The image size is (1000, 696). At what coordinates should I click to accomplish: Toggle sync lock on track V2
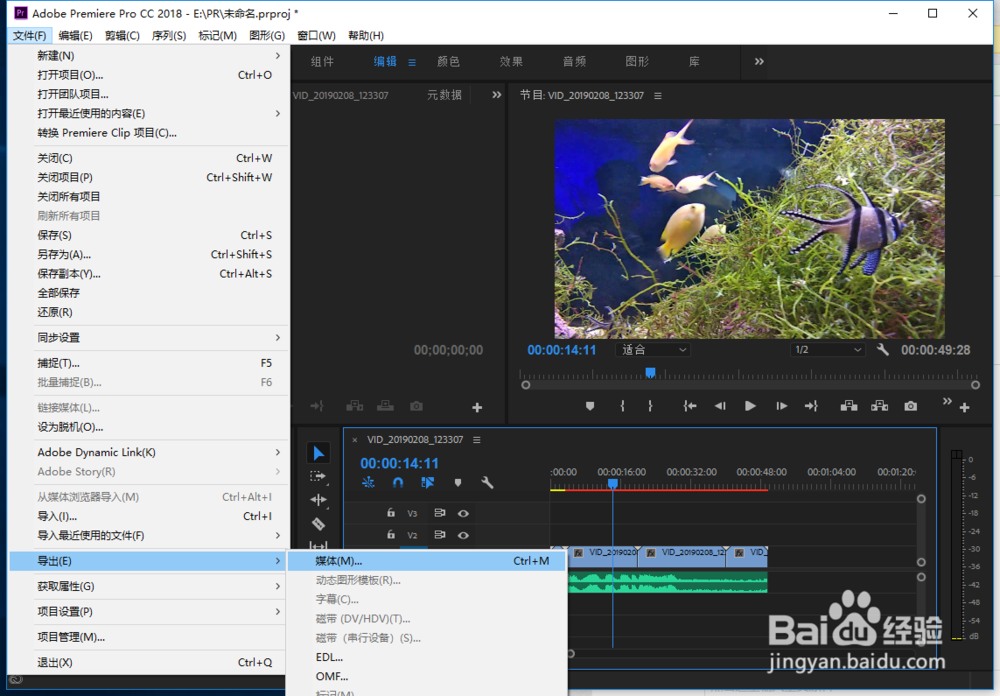(439, 535)
